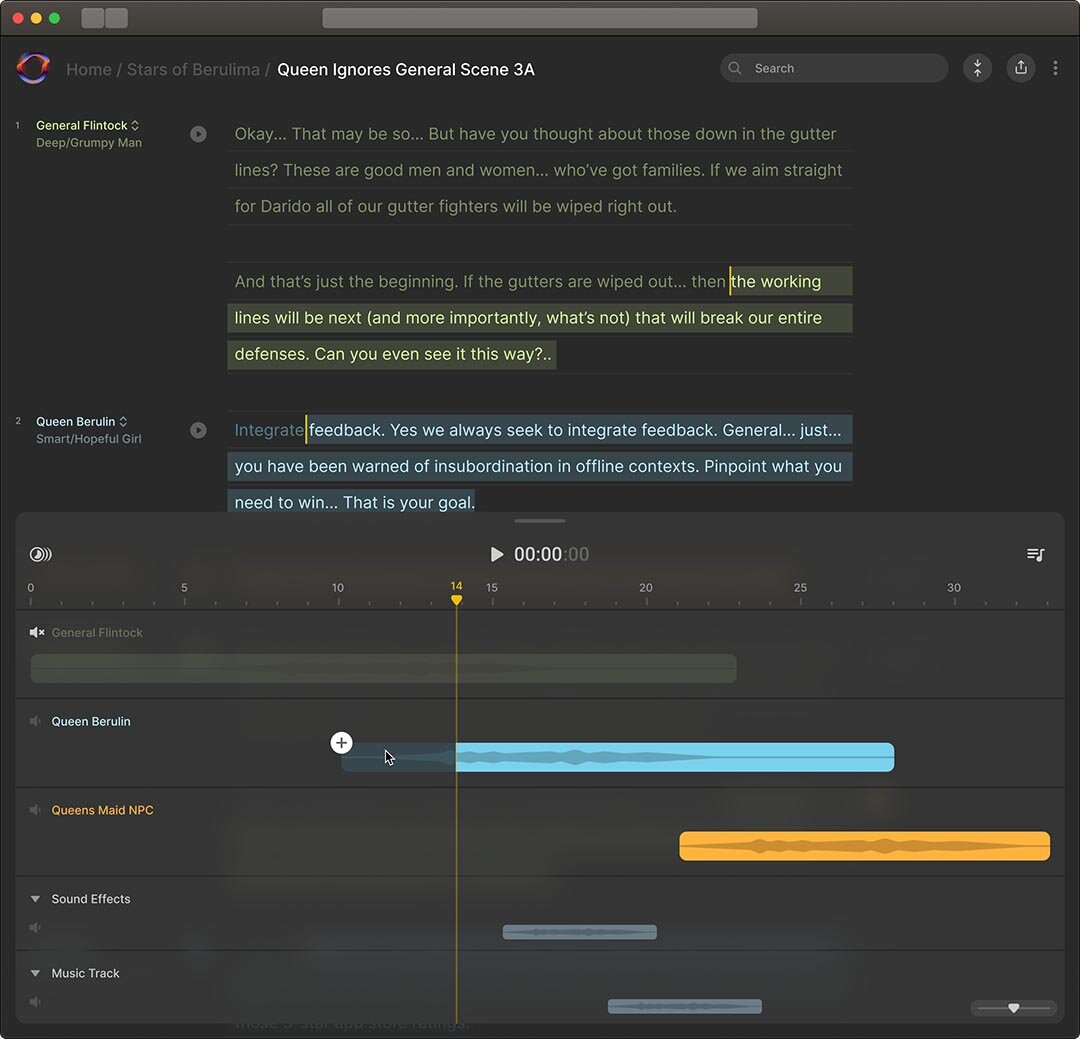This screenshot has height=1039, width=1080.
Task: Click the yellow playhead marker at 14
Action: click(456, 600)
